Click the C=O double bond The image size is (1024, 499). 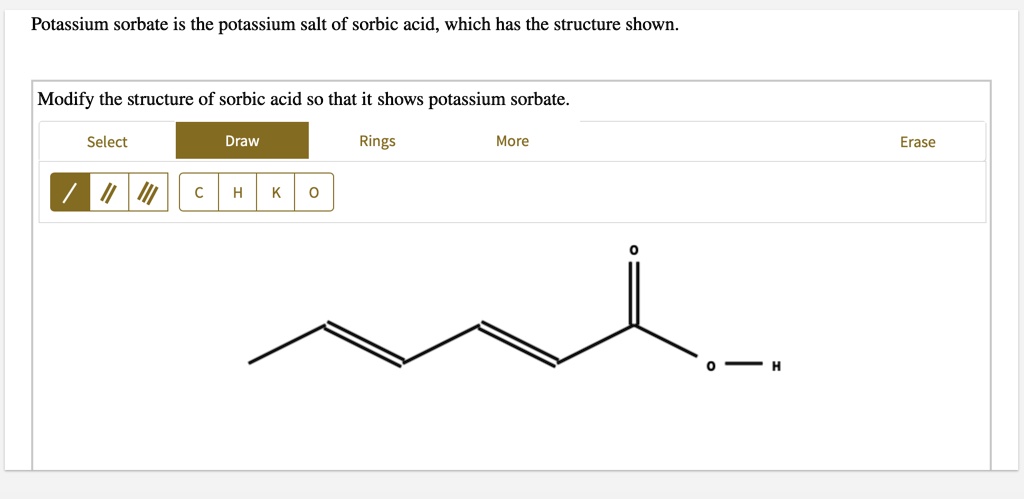(634, 293)
